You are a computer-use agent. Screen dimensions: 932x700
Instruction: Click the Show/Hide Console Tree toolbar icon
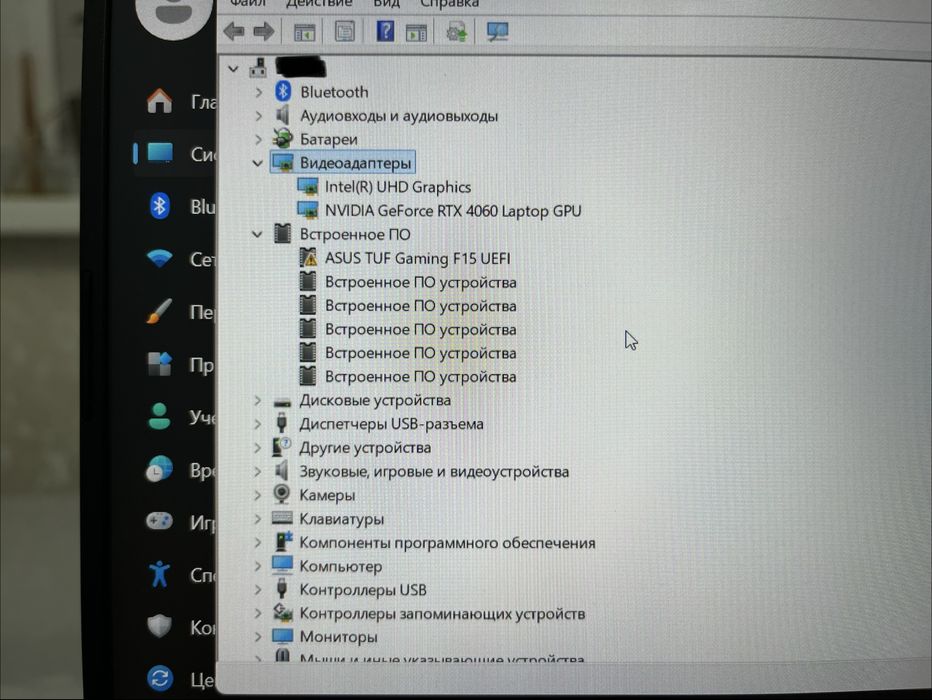click(x=305, y=31)
